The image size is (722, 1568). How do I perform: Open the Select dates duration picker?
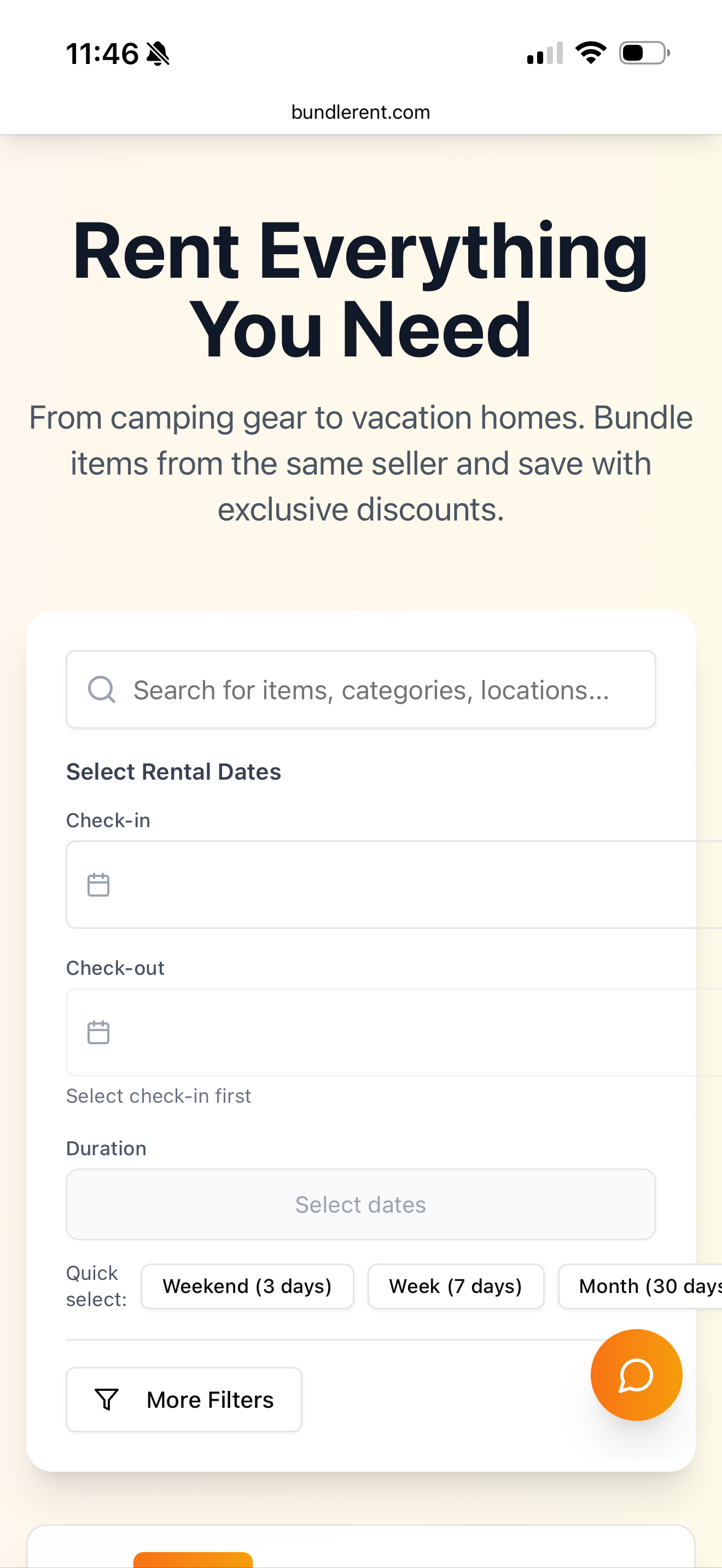[360, 1203]
